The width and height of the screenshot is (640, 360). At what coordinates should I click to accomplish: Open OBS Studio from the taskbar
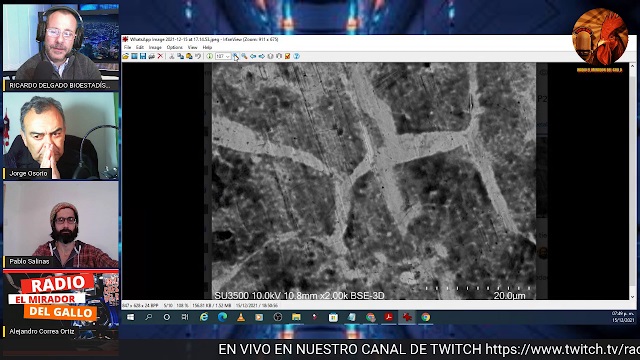click(x=278, y=317)
